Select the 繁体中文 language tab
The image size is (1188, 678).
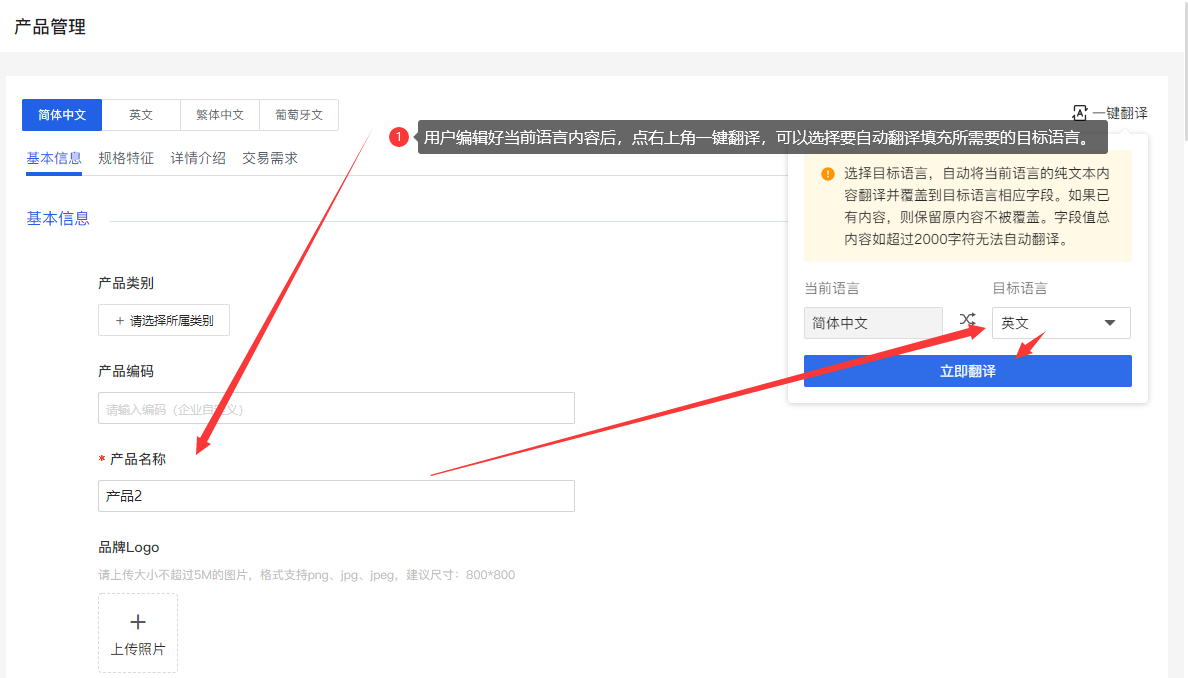click(x=220, y=114)
